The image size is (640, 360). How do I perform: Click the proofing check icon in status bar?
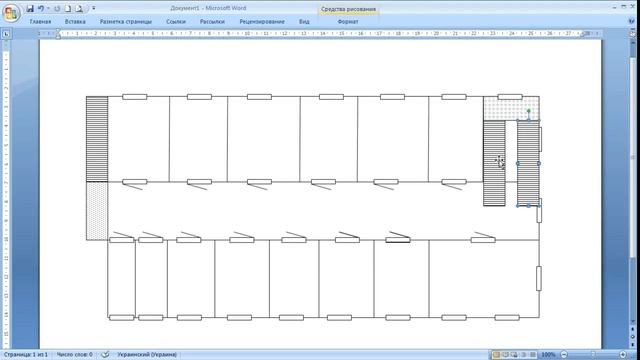[x=105, y=355]
